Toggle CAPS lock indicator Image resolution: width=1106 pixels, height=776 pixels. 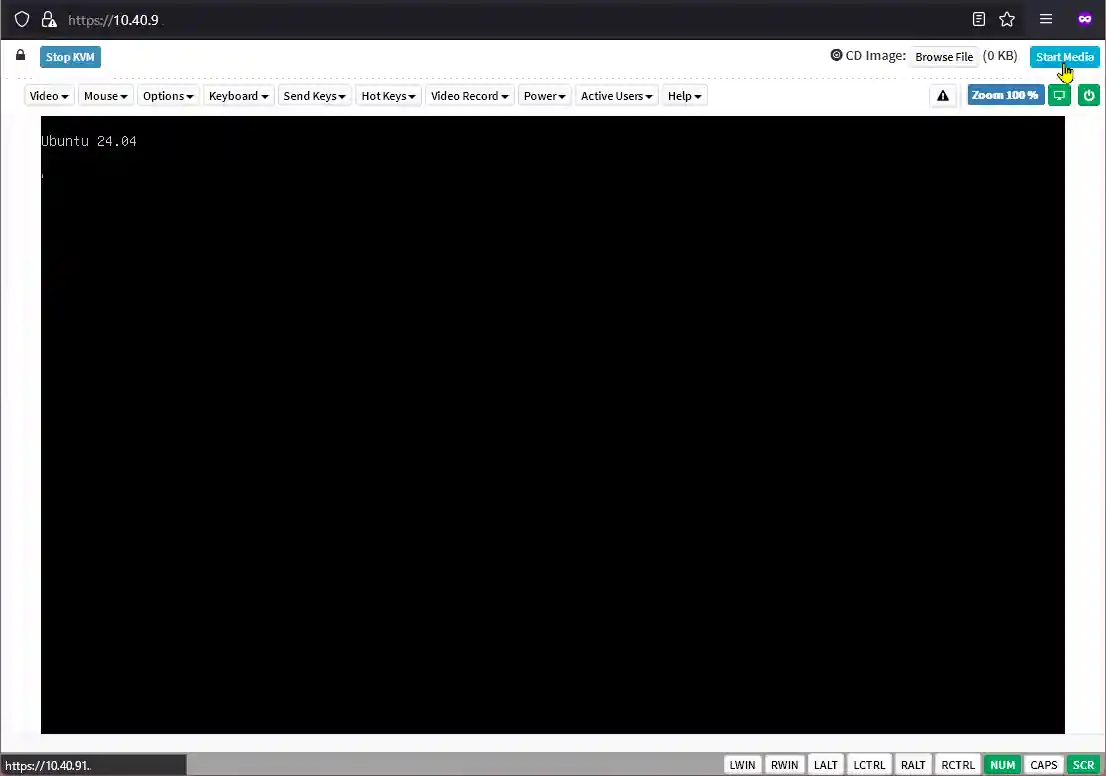pos(1043,765)
